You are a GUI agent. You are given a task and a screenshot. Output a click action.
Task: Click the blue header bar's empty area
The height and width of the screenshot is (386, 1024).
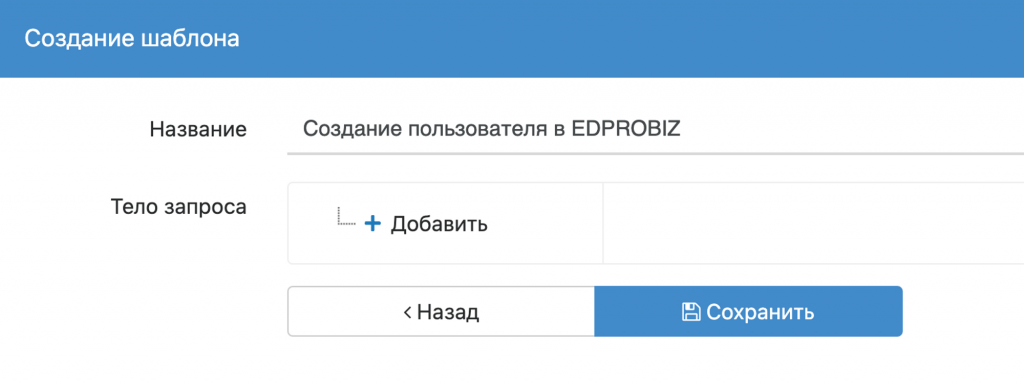pyautogui.click(x=627, y=39)
